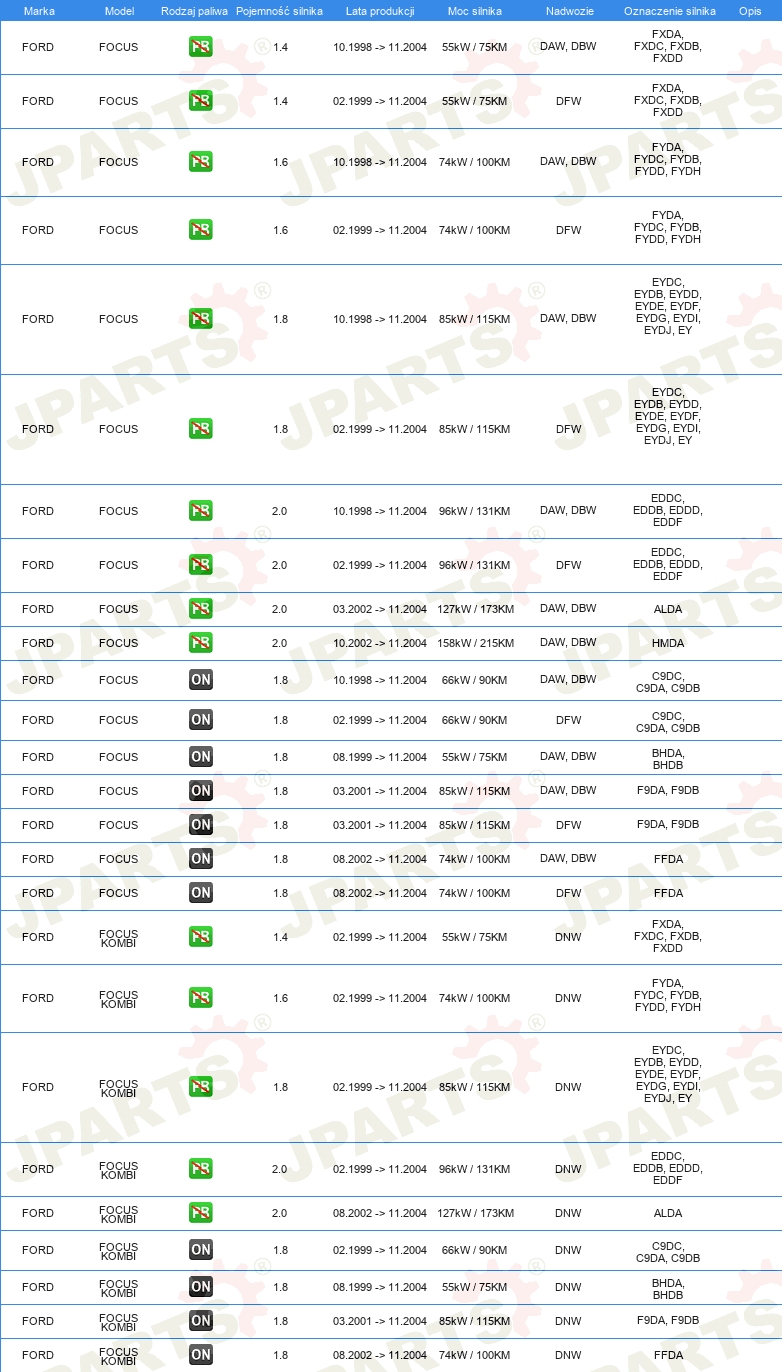Click the PB petrol icon in the HMDA 215KM row

[x=201, y=643]
